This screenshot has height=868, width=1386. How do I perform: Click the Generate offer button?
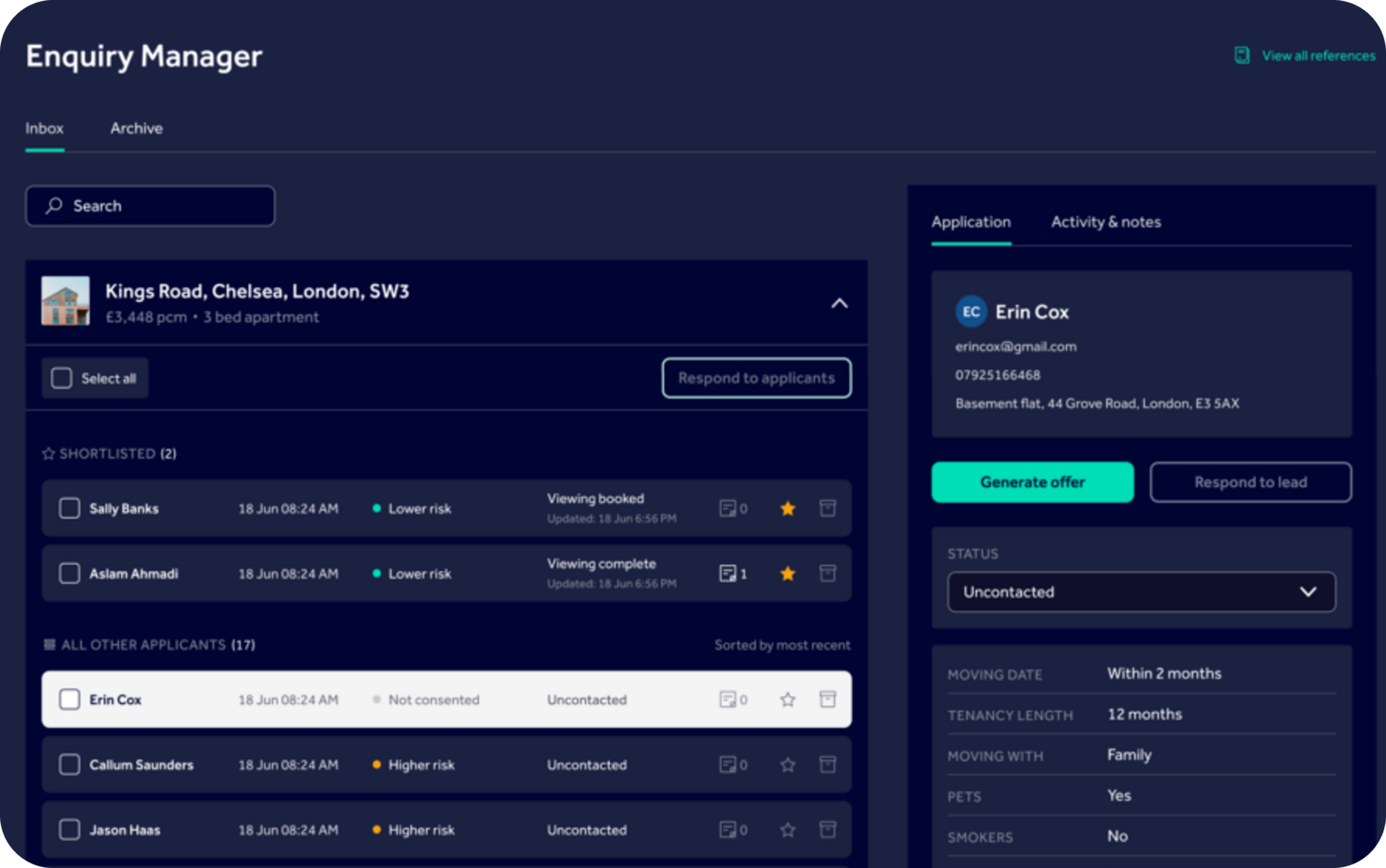click(1032, 482)
